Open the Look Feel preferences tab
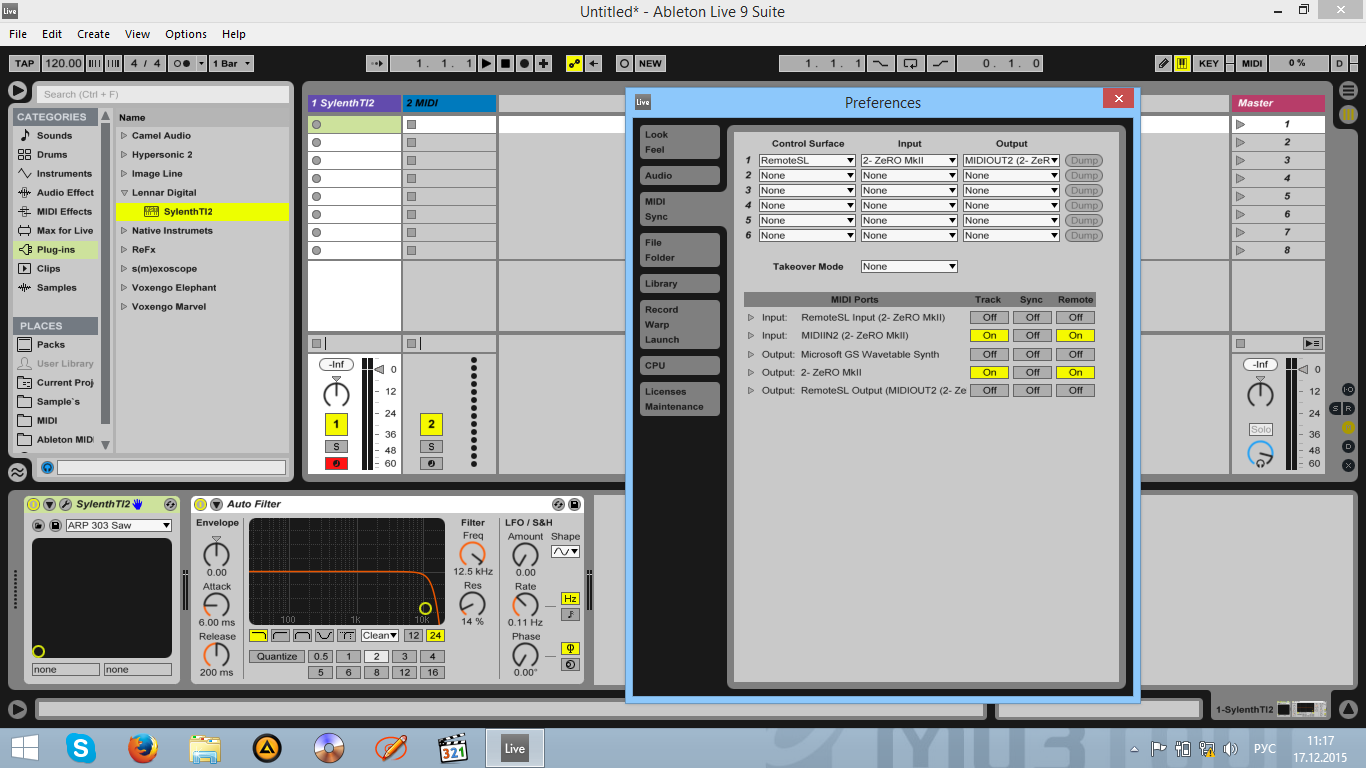The width and height of the screenshot is (1366, 768). (679, 142)
